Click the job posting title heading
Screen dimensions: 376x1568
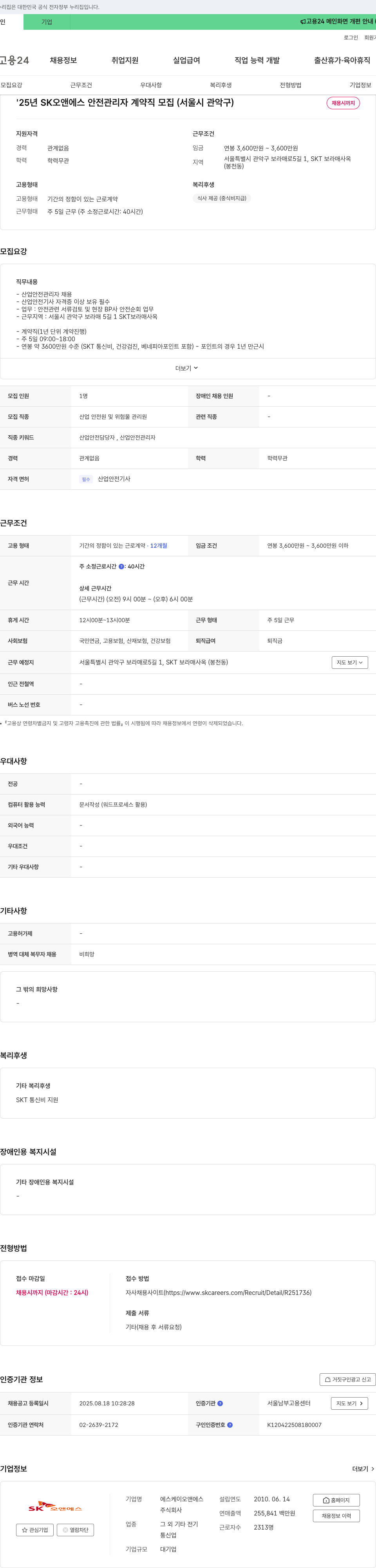(125, 103)
